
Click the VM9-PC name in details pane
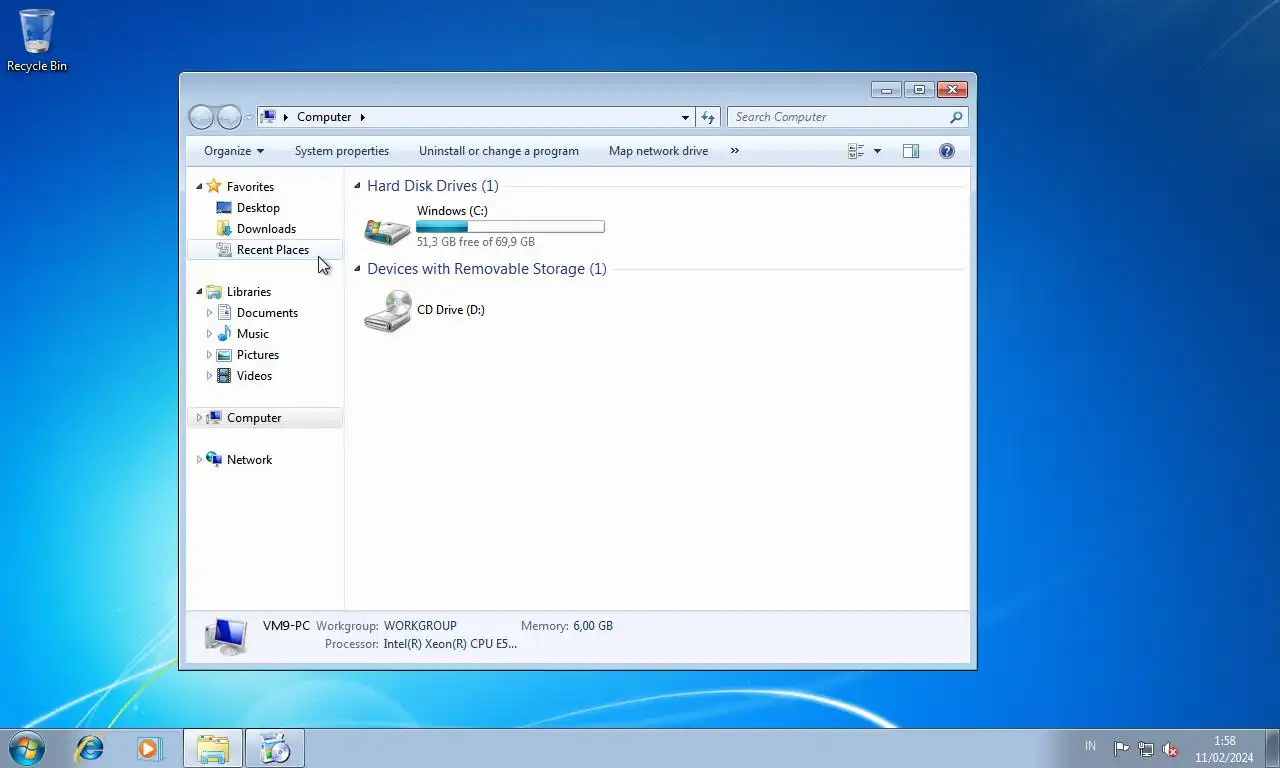point(286,626)
